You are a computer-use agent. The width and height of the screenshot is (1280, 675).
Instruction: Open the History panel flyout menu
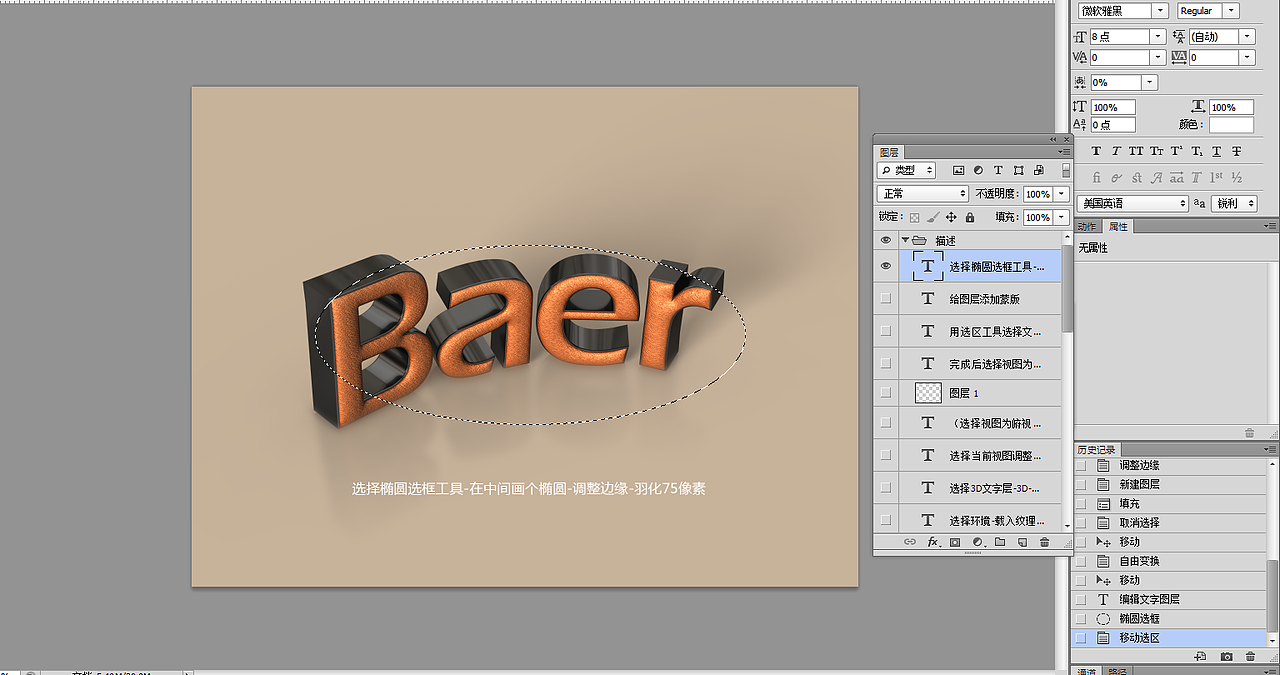(x=1270, y=450)
